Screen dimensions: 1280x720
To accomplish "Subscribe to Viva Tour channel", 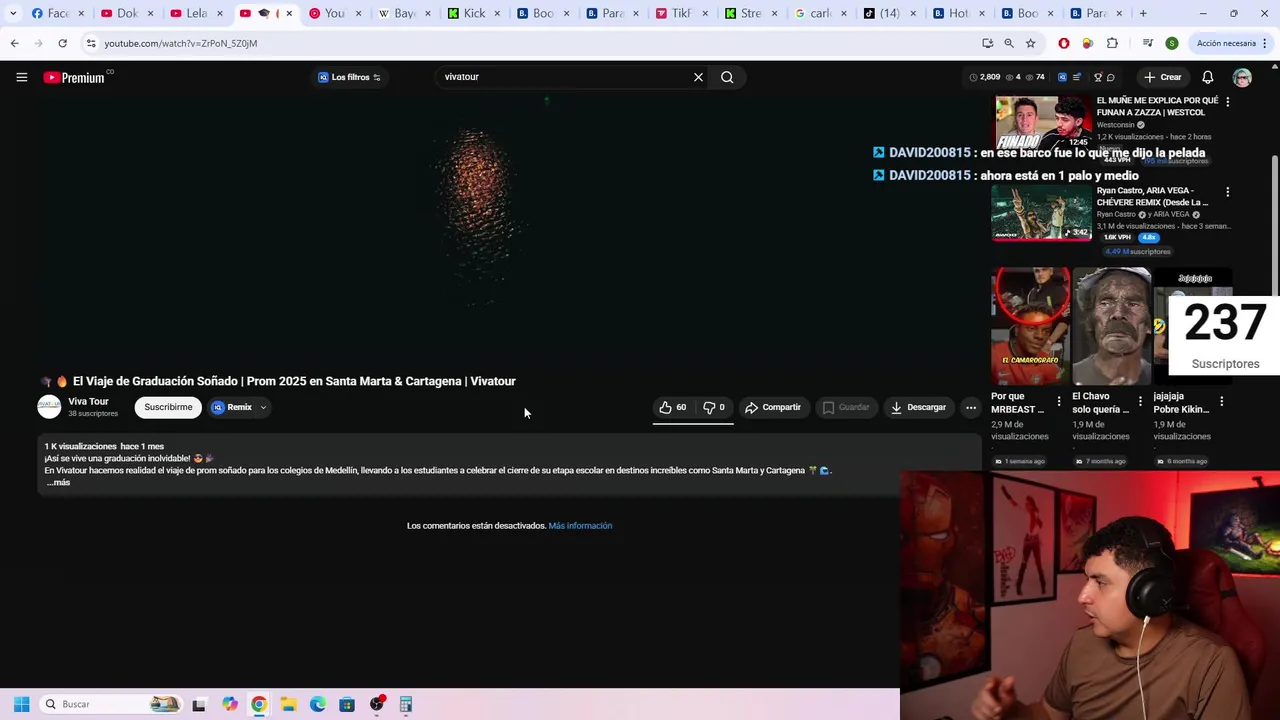I will 168,407.
